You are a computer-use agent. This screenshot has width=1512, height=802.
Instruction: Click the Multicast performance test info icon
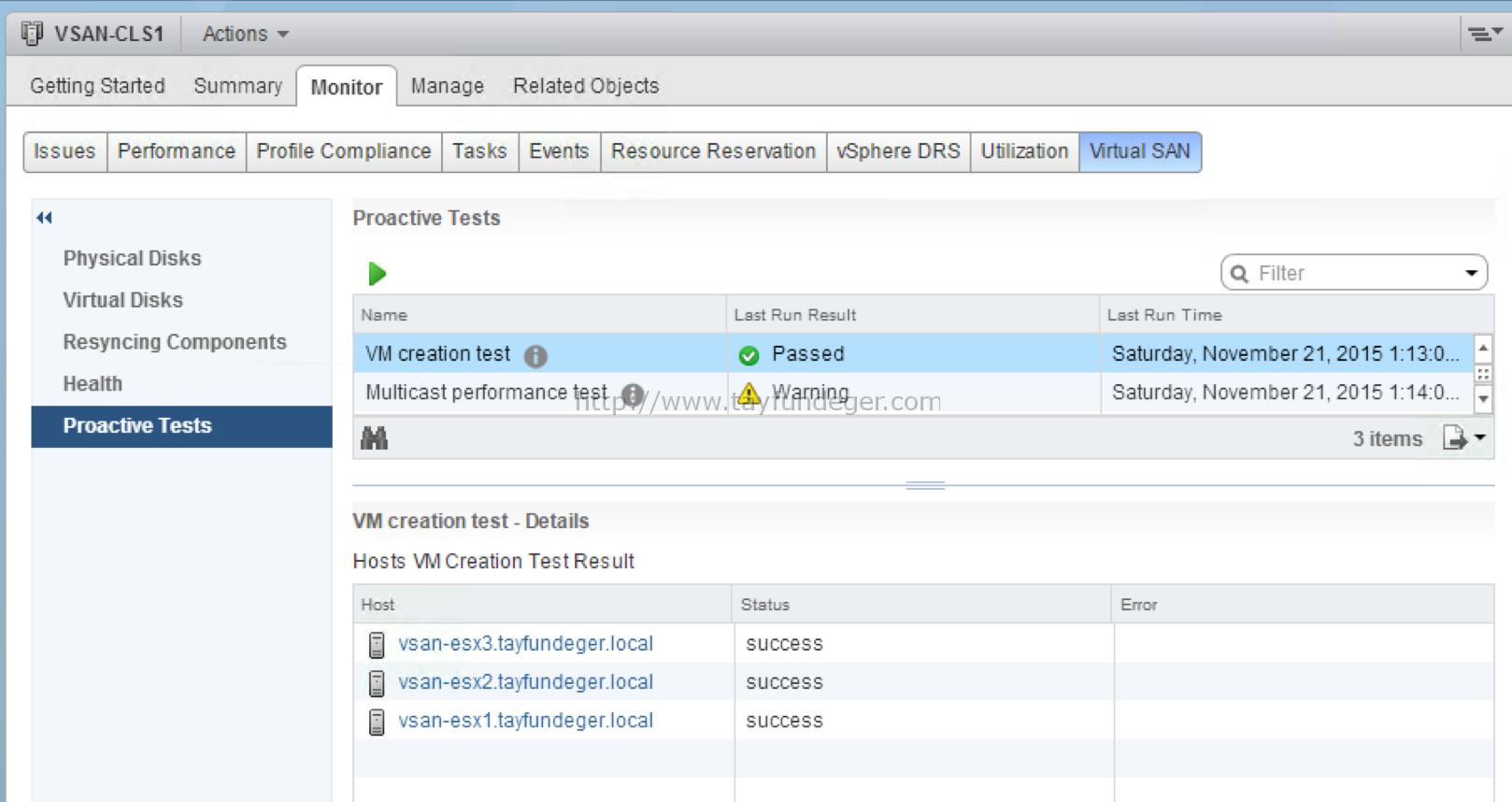coord(633,394)
